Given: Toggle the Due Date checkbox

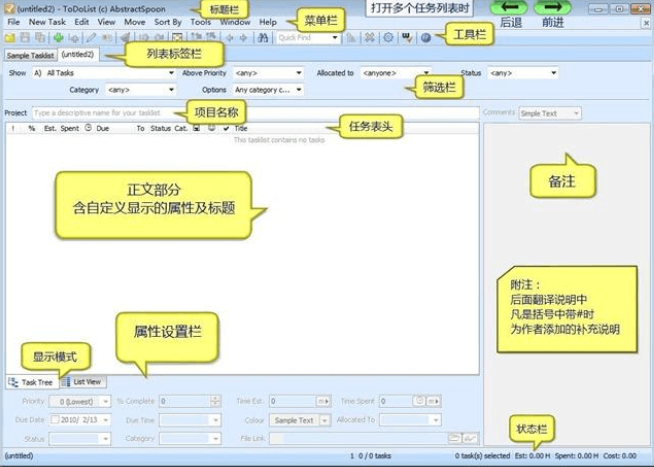Looking at the screenshot, I should (54, 420).
